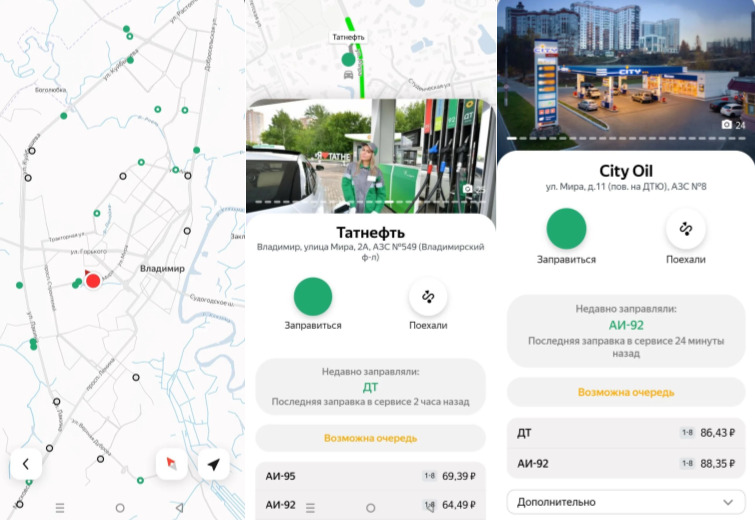The width and height of the screenshot is (755, 520).
Task: Tap Поехали route button for City Oil
Action: 686,229
